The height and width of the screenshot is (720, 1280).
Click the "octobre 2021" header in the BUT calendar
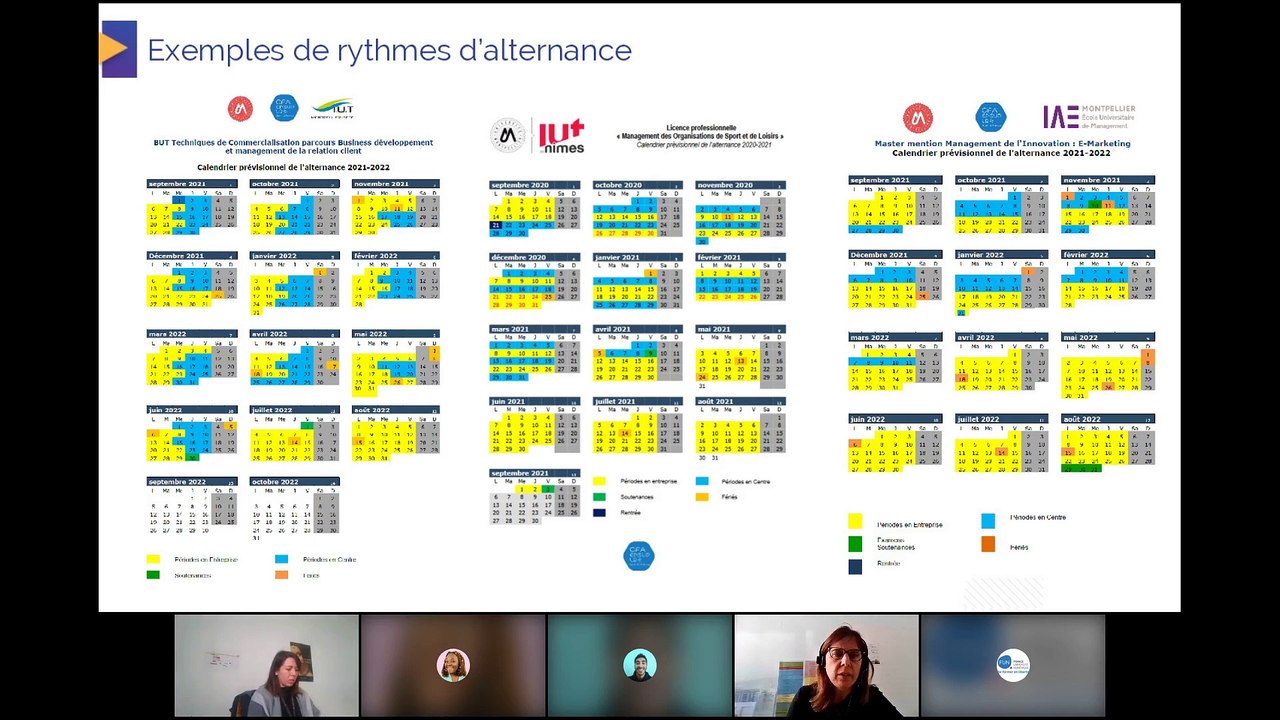point(294,184)
